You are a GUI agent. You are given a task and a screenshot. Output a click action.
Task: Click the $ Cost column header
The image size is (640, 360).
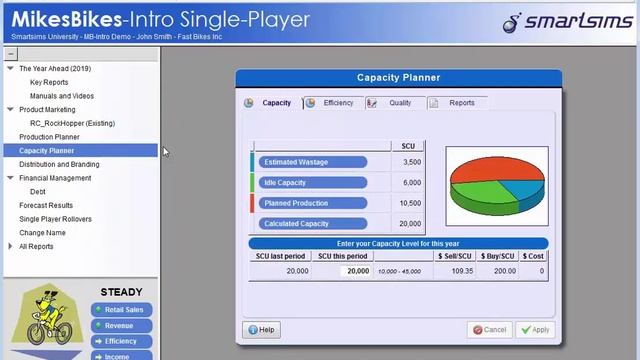[533, 256]
